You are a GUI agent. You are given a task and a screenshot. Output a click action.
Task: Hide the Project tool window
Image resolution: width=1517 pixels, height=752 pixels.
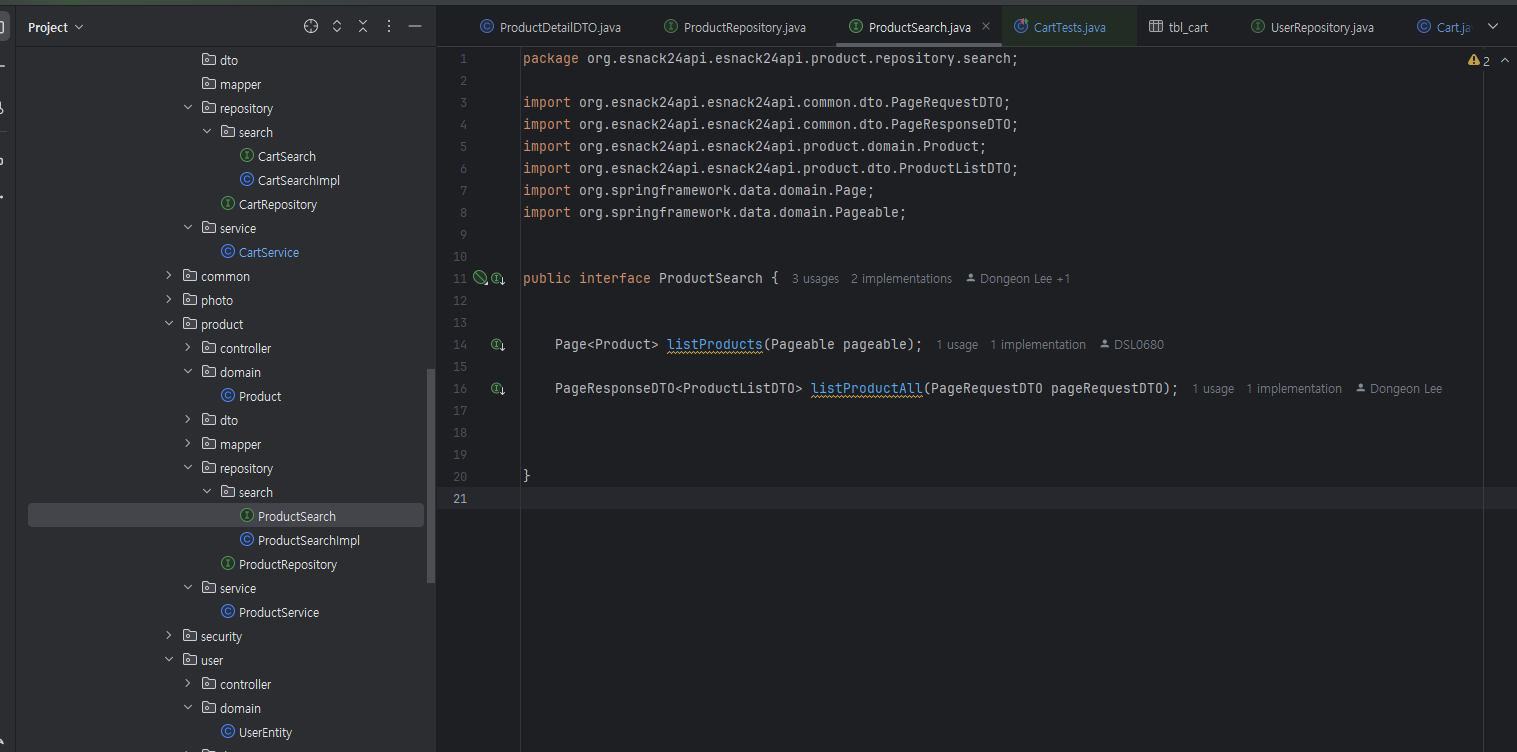tap(415, 27)
